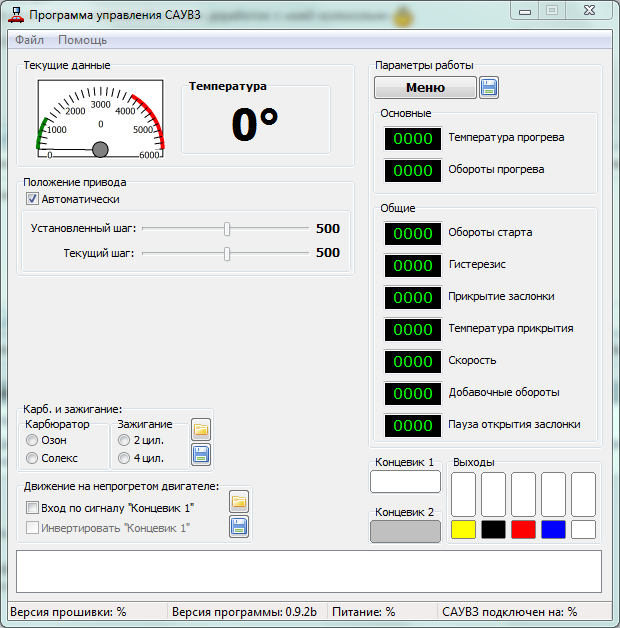This screenshot has width=620, height=628.
Task: Save icon in Карб. и зажигание group
Action: pos(201,455)
